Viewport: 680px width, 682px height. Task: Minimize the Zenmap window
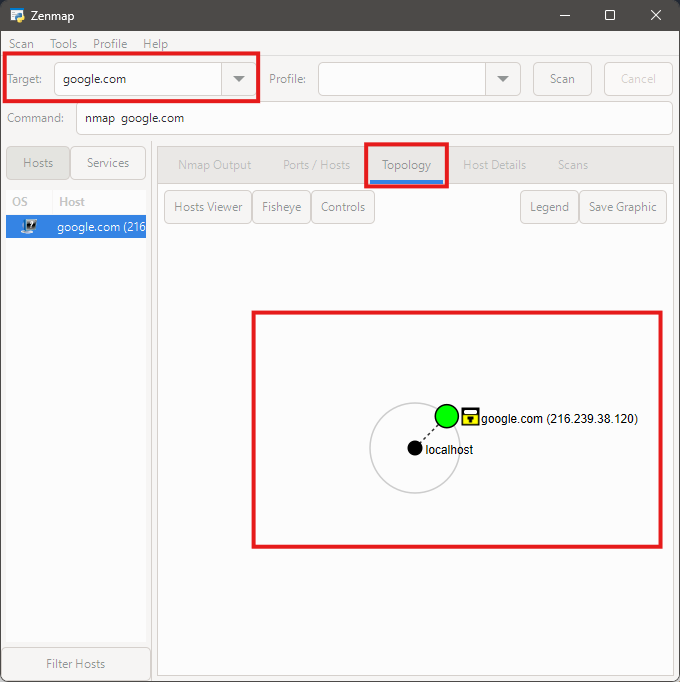[565, 16]
